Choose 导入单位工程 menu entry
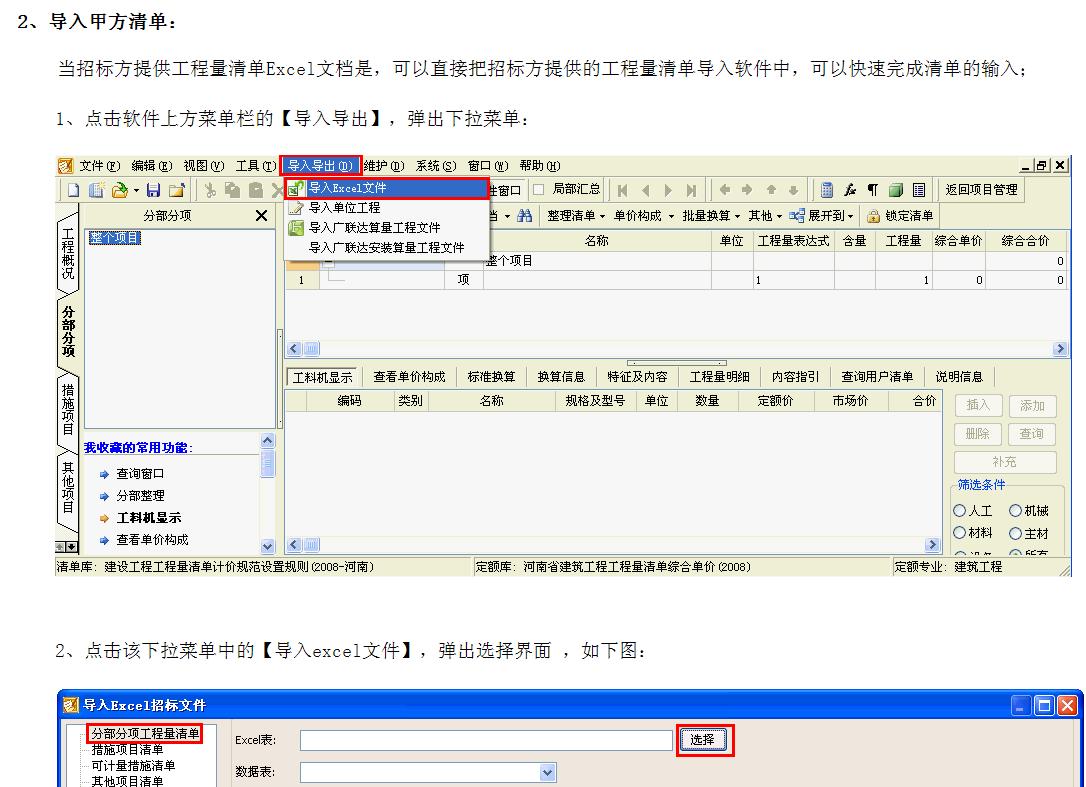Image resolution: width=1086 pixels, height=787 pixels. pos(386,208)
